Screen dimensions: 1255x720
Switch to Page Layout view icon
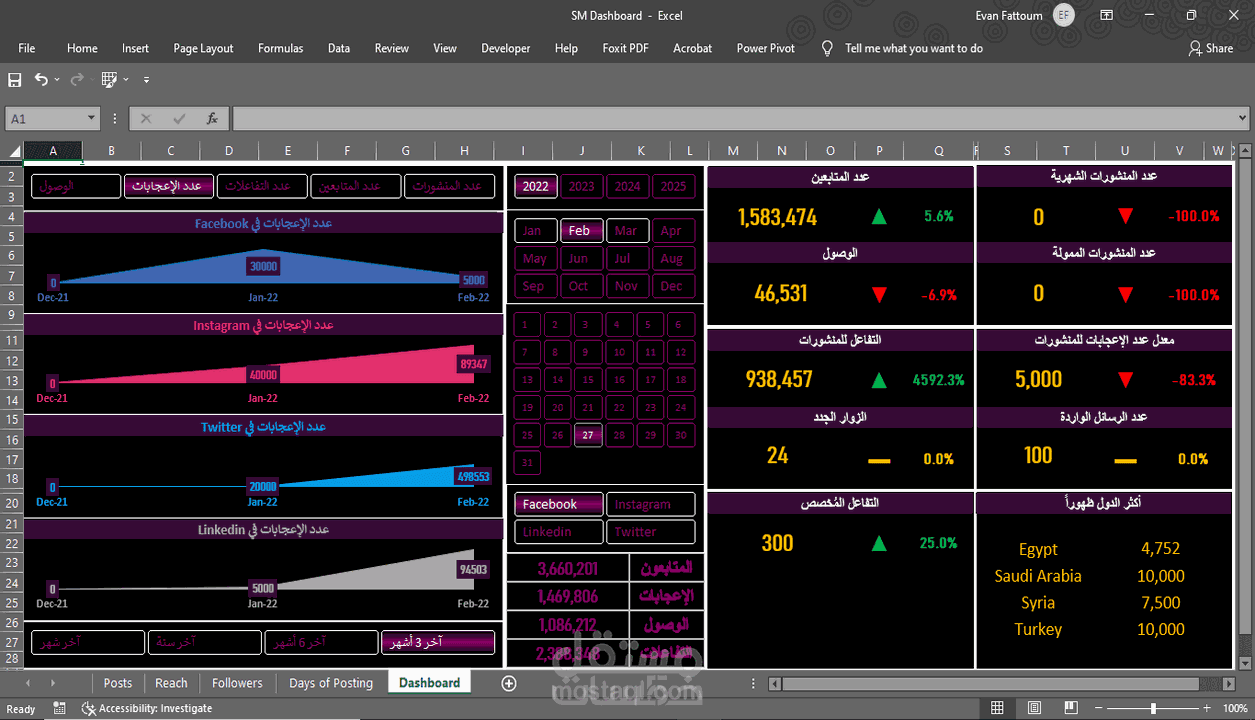(1035, 708)
